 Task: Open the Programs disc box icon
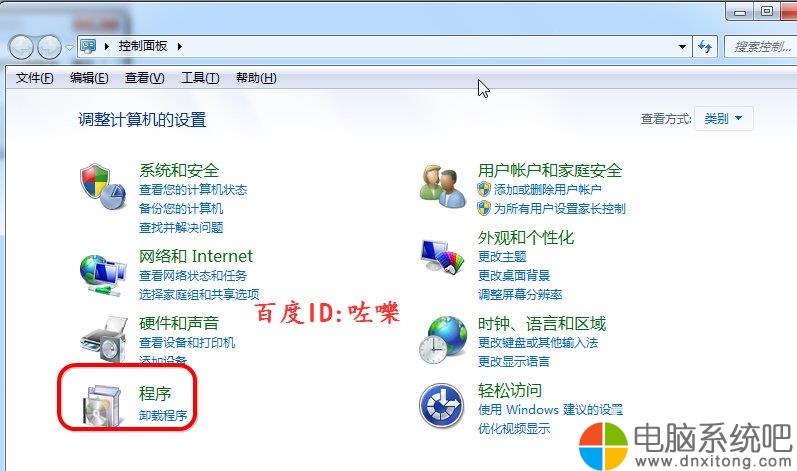click(x=103, y=405)
